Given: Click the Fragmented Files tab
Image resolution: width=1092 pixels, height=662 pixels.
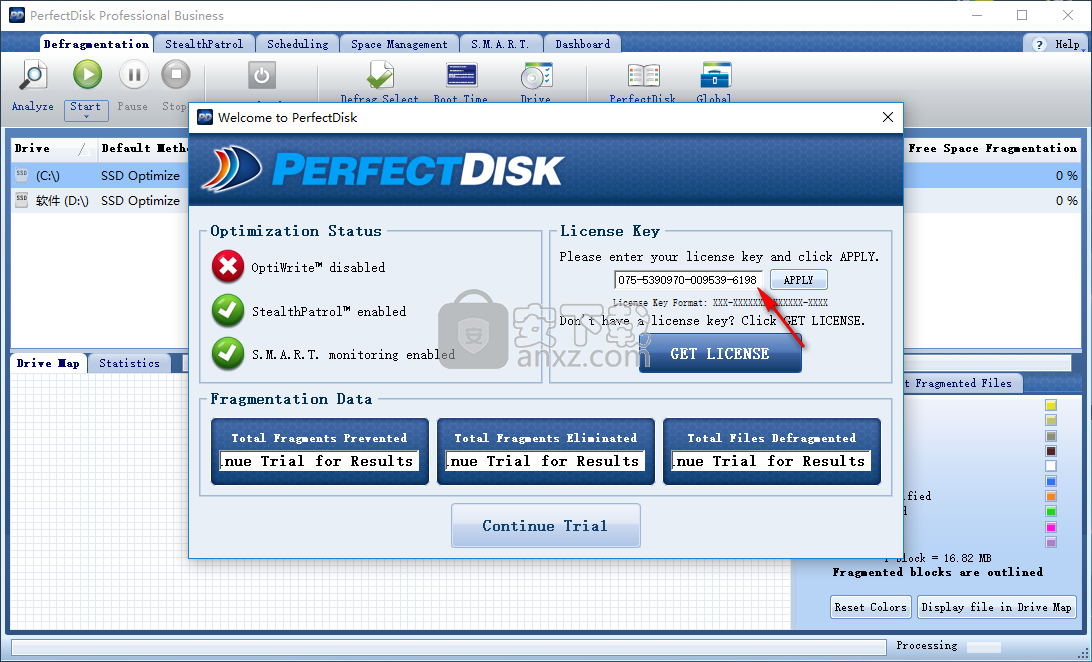Looking at the screenshot, I should [962, 384].
